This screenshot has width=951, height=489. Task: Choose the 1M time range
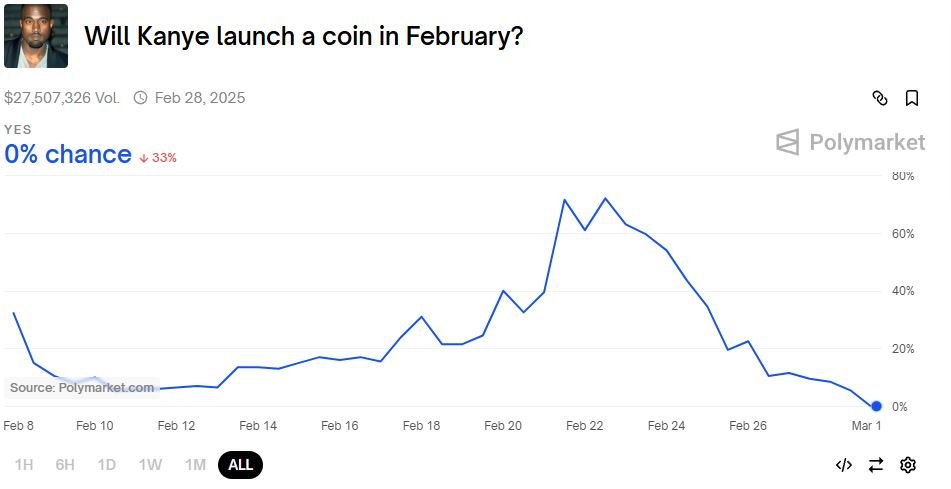click(x=195, y=465)
